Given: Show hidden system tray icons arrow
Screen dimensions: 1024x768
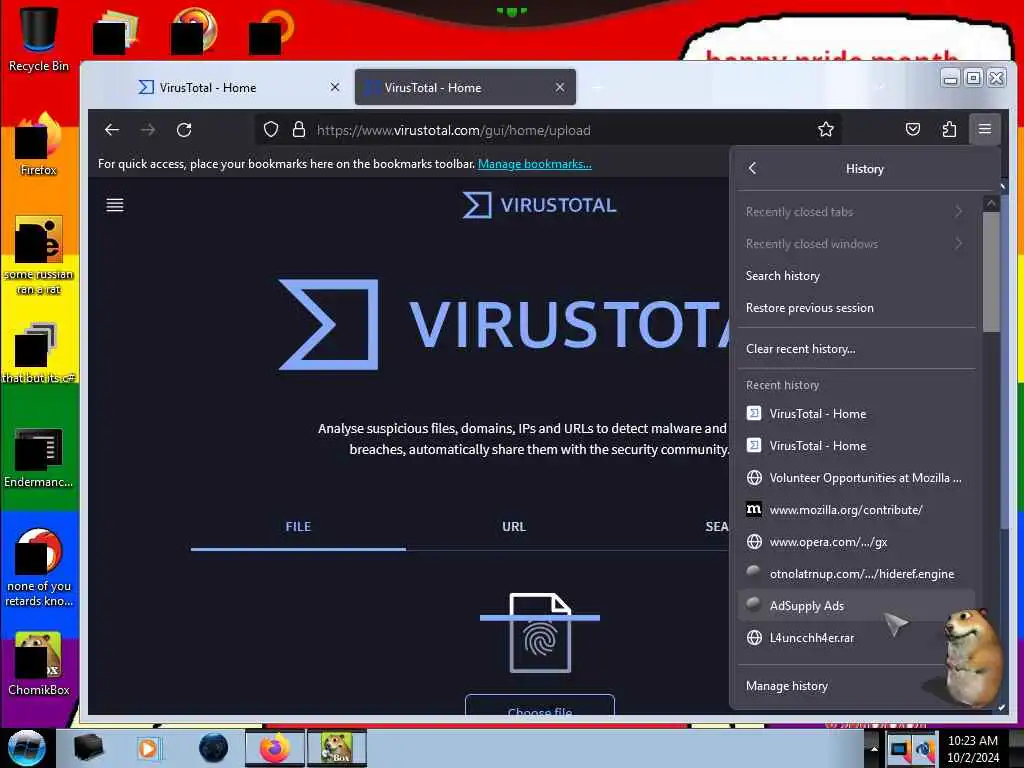Looking at the screenshot, I should [873, 748].
